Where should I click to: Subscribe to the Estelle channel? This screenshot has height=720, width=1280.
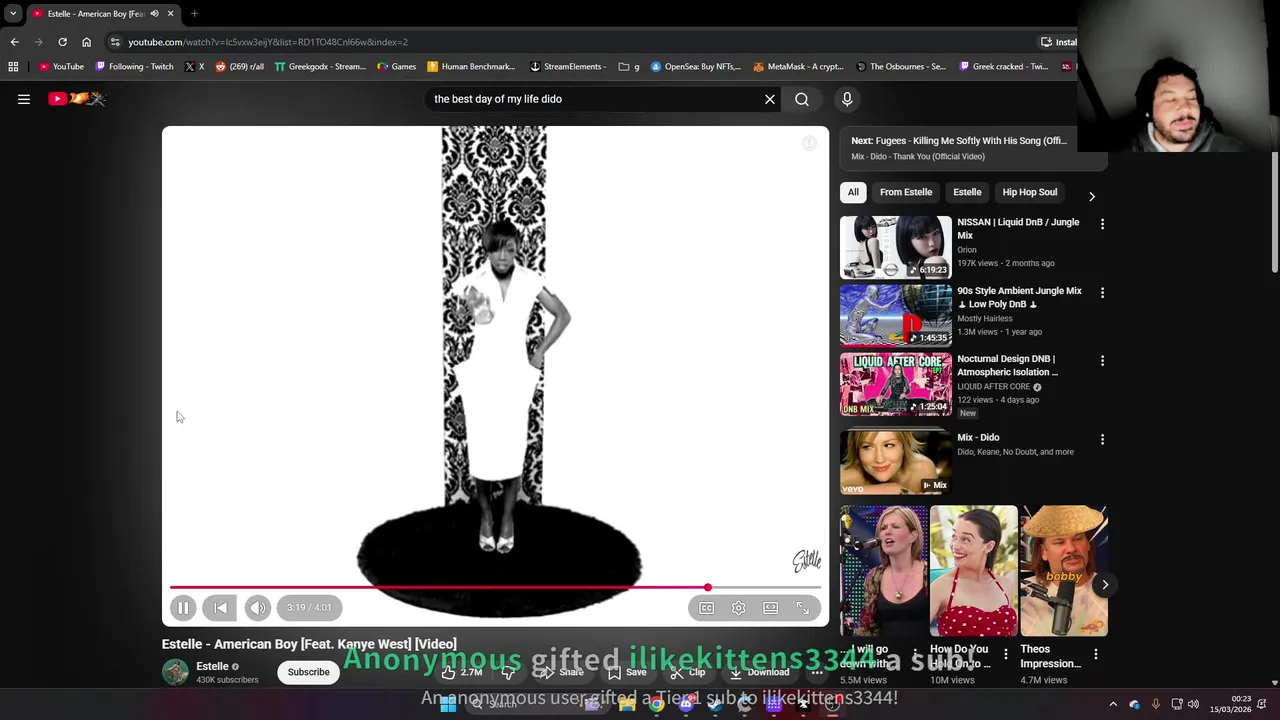(308, 672)
